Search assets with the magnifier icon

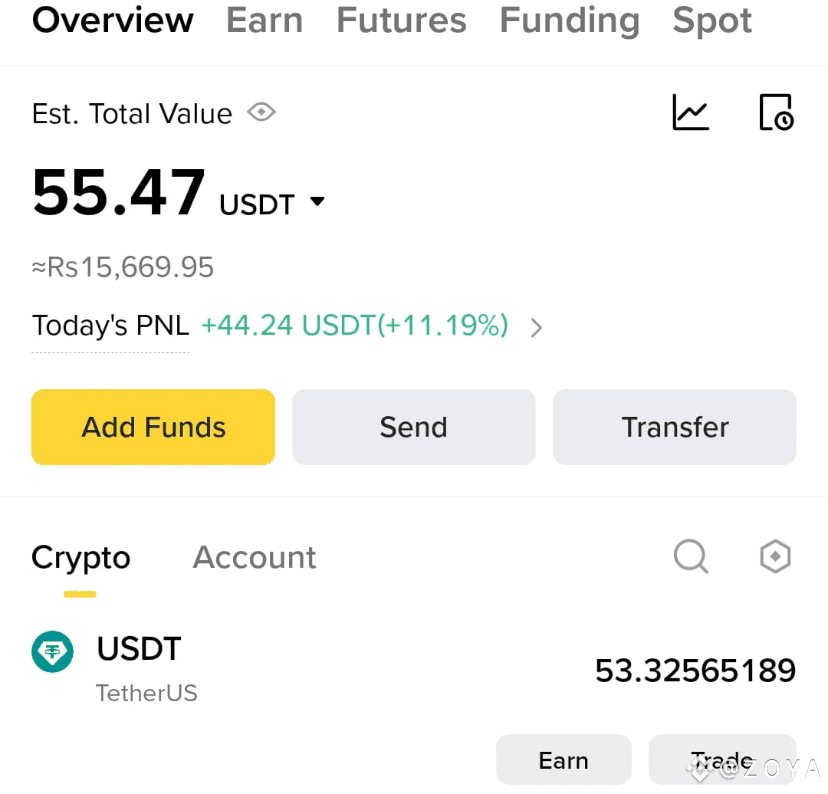691,556
